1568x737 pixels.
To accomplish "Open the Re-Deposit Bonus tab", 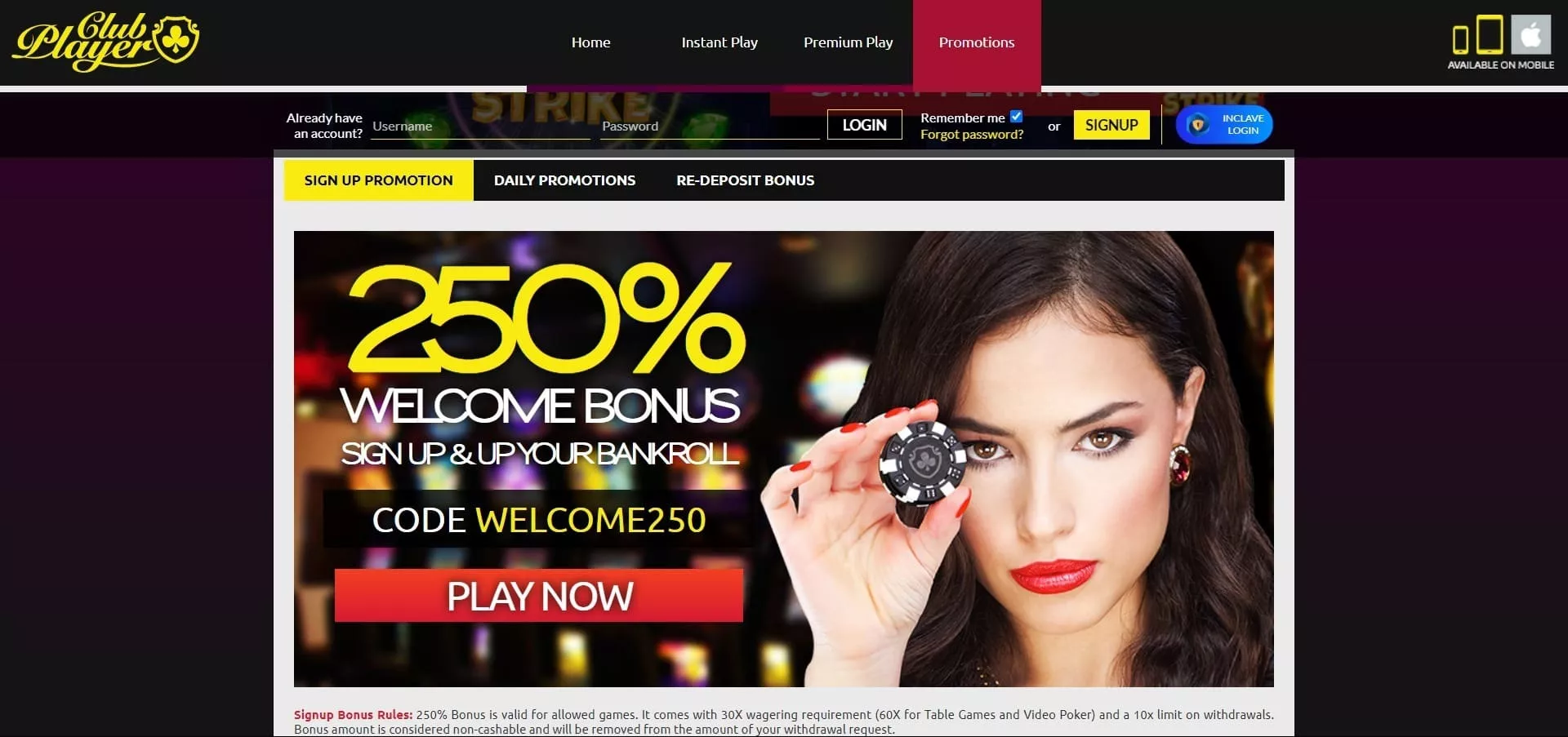I will point(745,180).
